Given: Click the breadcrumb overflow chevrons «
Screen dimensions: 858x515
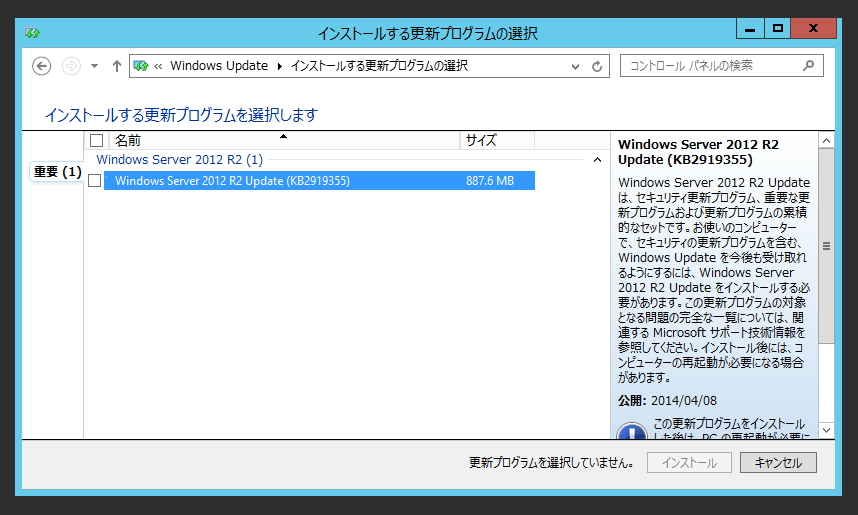Looking at the screenshot, I should pos(158,67).
